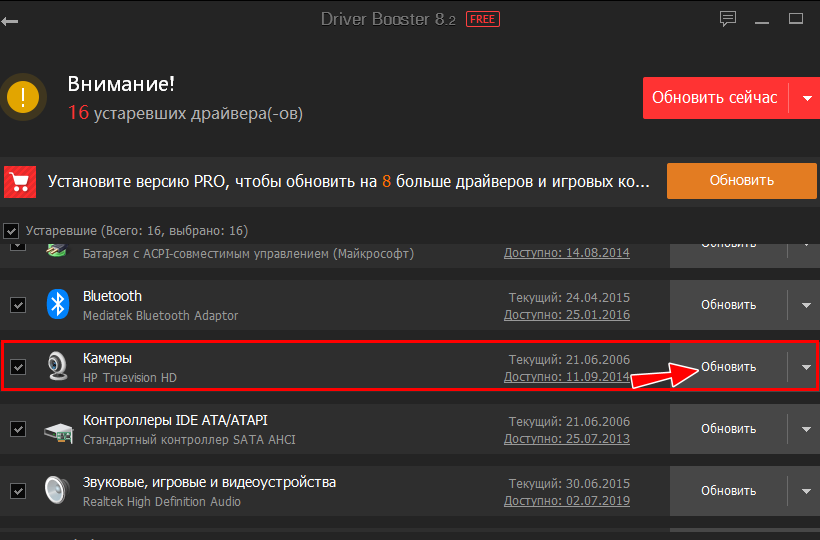Go back with the arrow icon
Viewport: 820px width, 540px height.
(10, 21)
